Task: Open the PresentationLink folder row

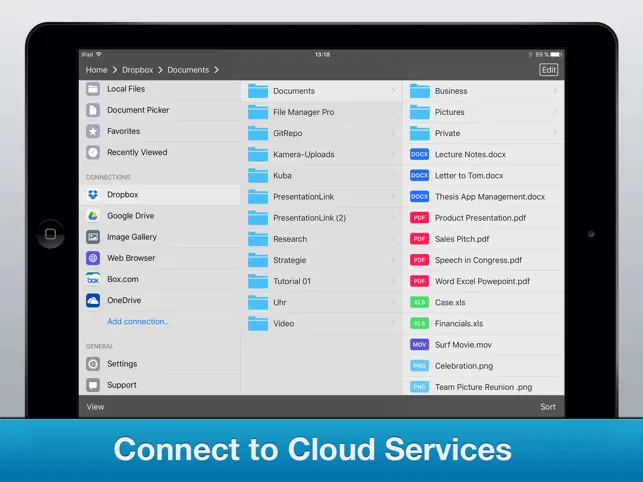Action: (x=322, y=197)
